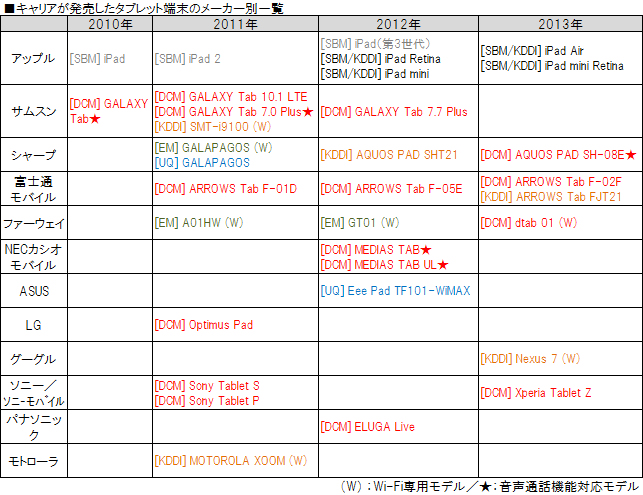Click [KDDI] ARROWS Tab FJT21
This screenshot has height=495, width=643.
click(551, 197)
